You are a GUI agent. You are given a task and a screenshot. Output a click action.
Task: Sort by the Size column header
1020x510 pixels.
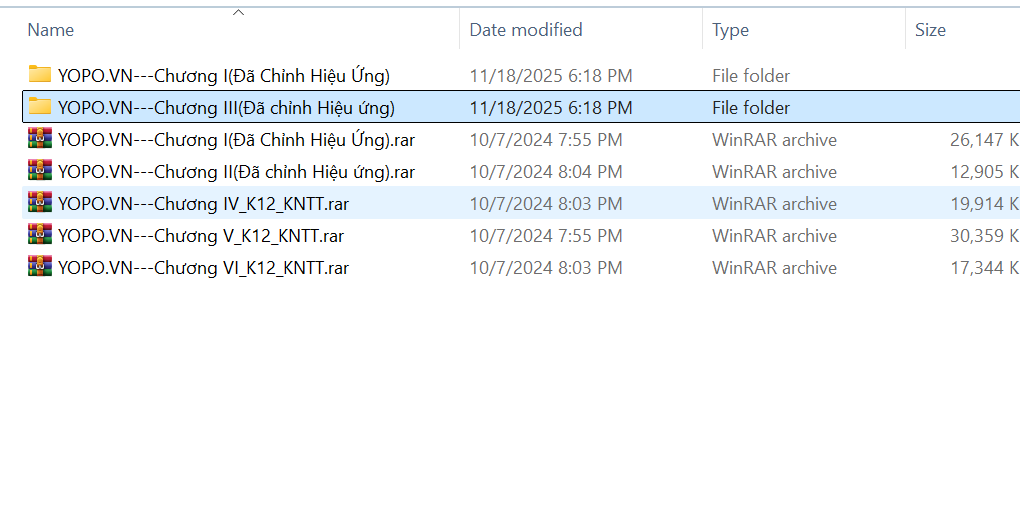tap(930, 30)
